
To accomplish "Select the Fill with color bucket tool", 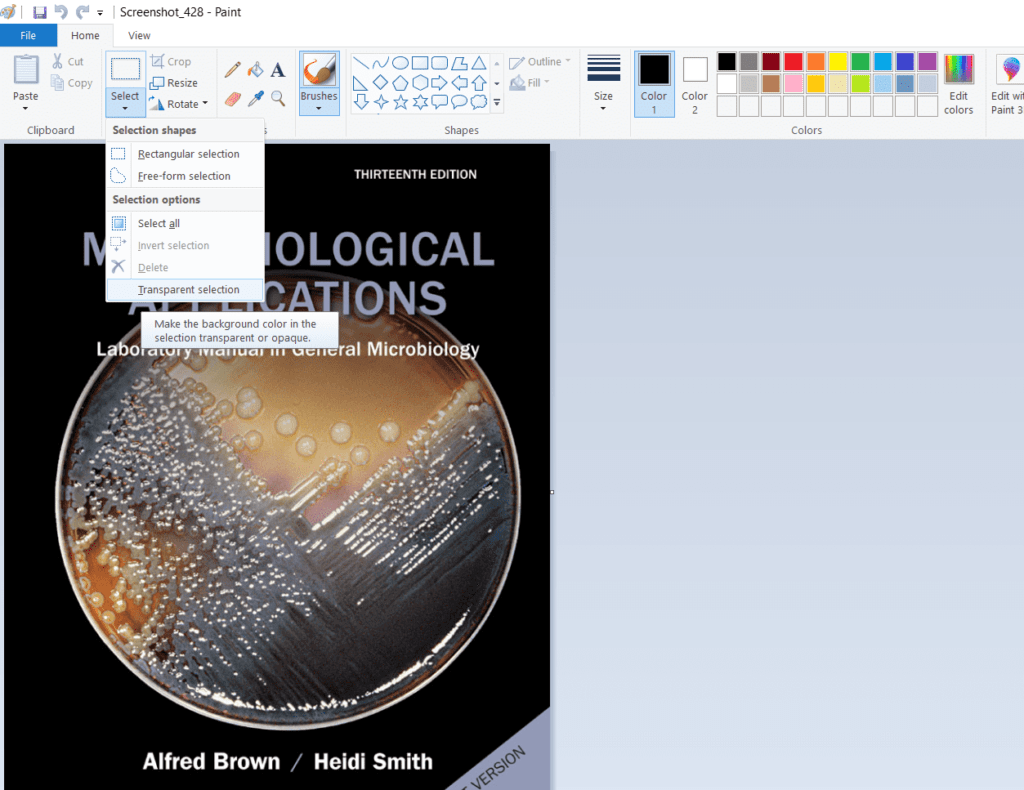I will tap(255, 70).
